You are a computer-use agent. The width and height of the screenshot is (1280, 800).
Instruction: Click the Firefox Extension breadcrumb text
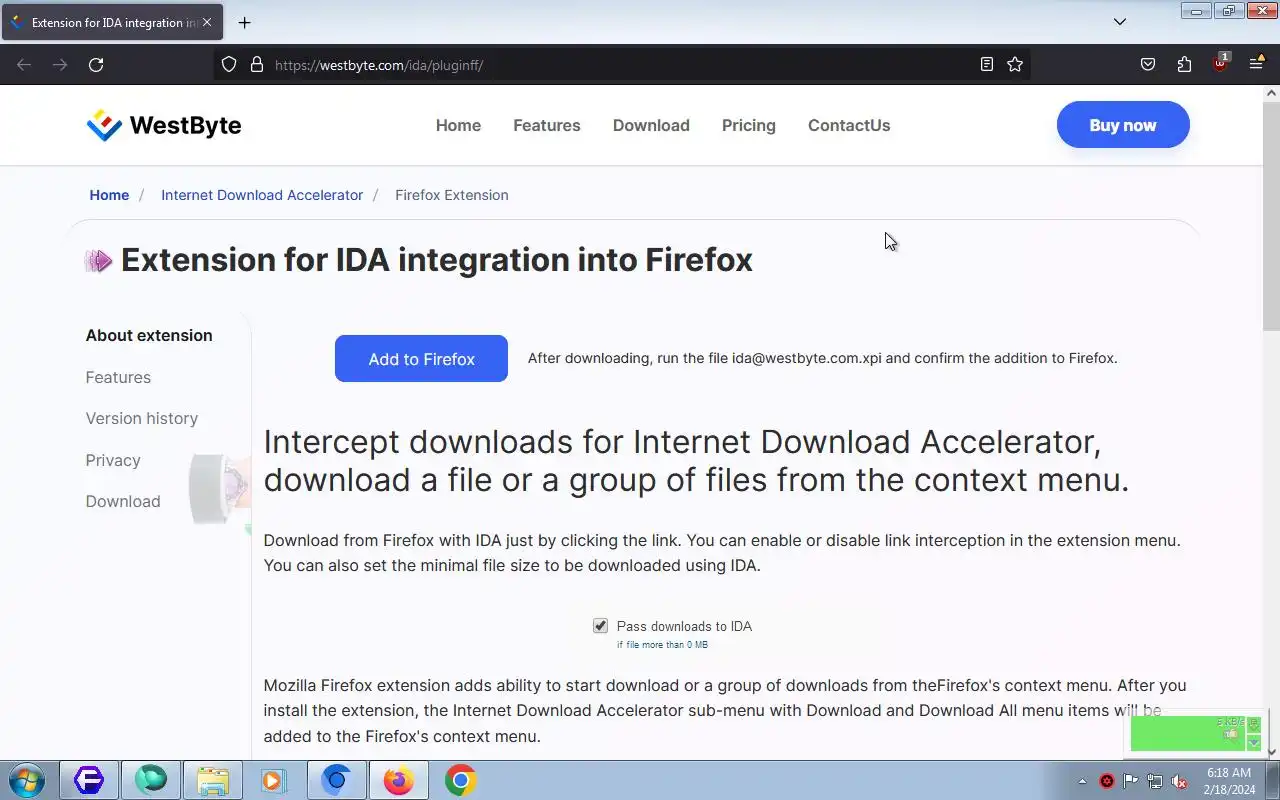click(452, 195)
